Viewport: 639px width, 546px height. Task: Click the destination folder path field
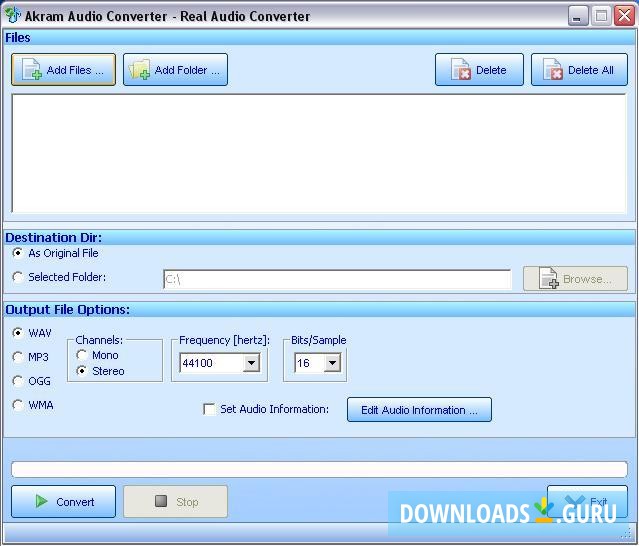[337, 279]
